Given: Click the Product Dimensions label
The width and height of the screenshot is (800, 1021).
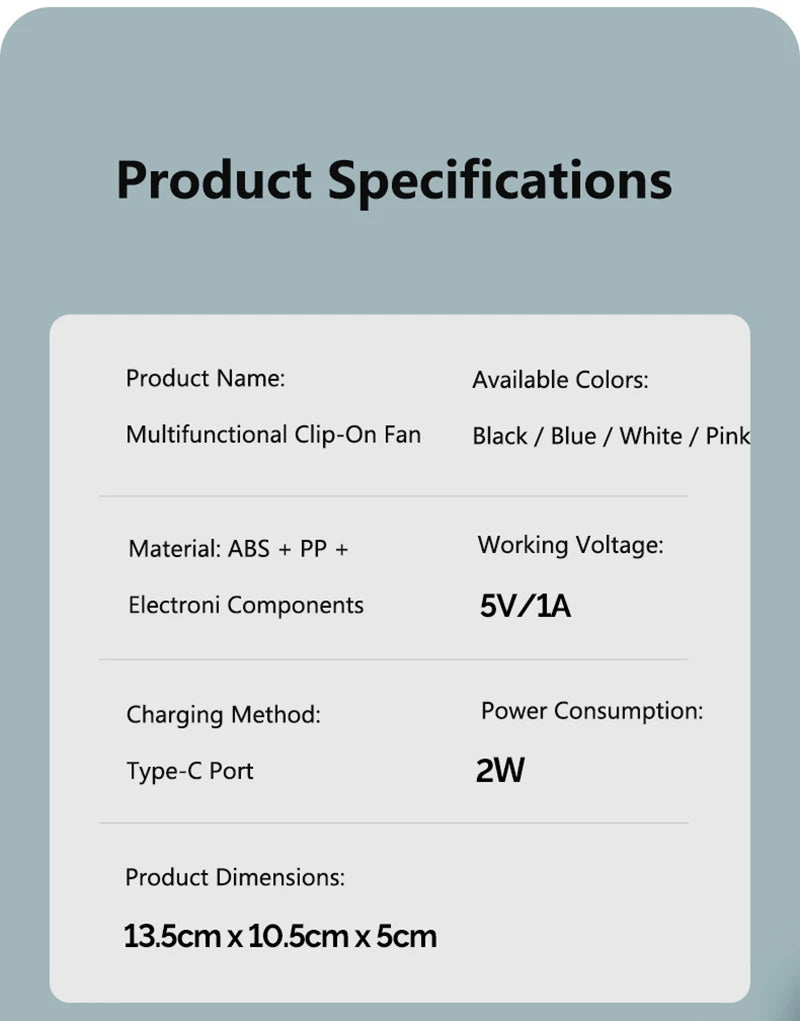Looking at the screenshot, I should click(x=235, y=878).
